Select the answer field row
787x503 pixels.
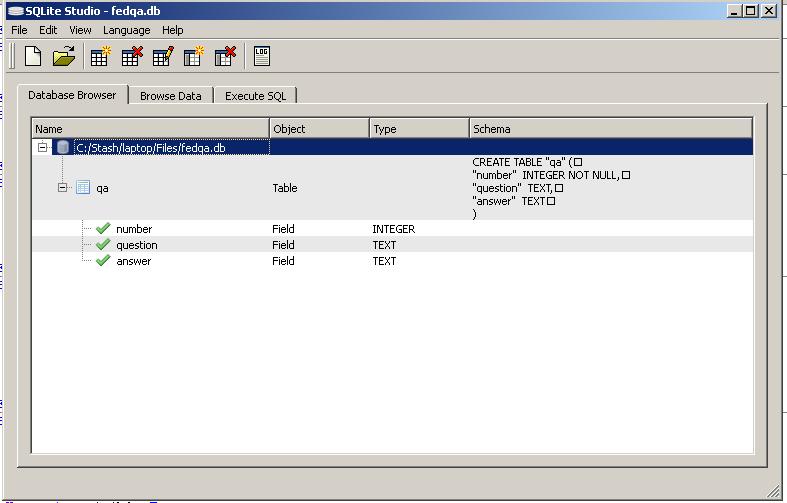[x=392, y=261]
